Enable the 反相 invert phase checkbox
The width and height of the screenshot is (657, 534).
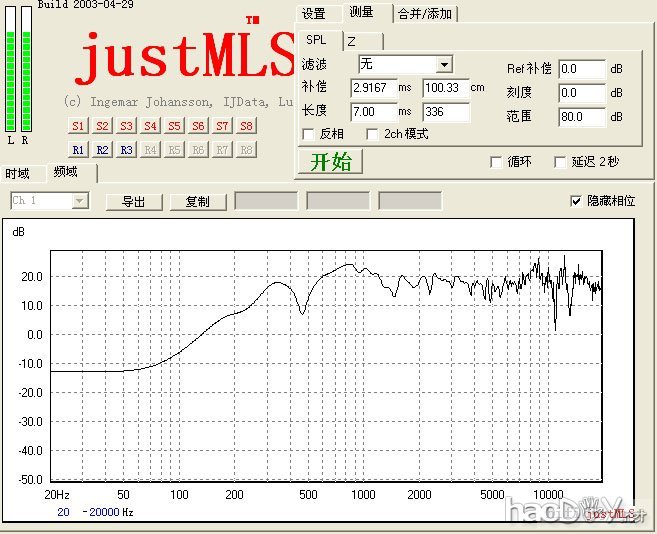309,134
